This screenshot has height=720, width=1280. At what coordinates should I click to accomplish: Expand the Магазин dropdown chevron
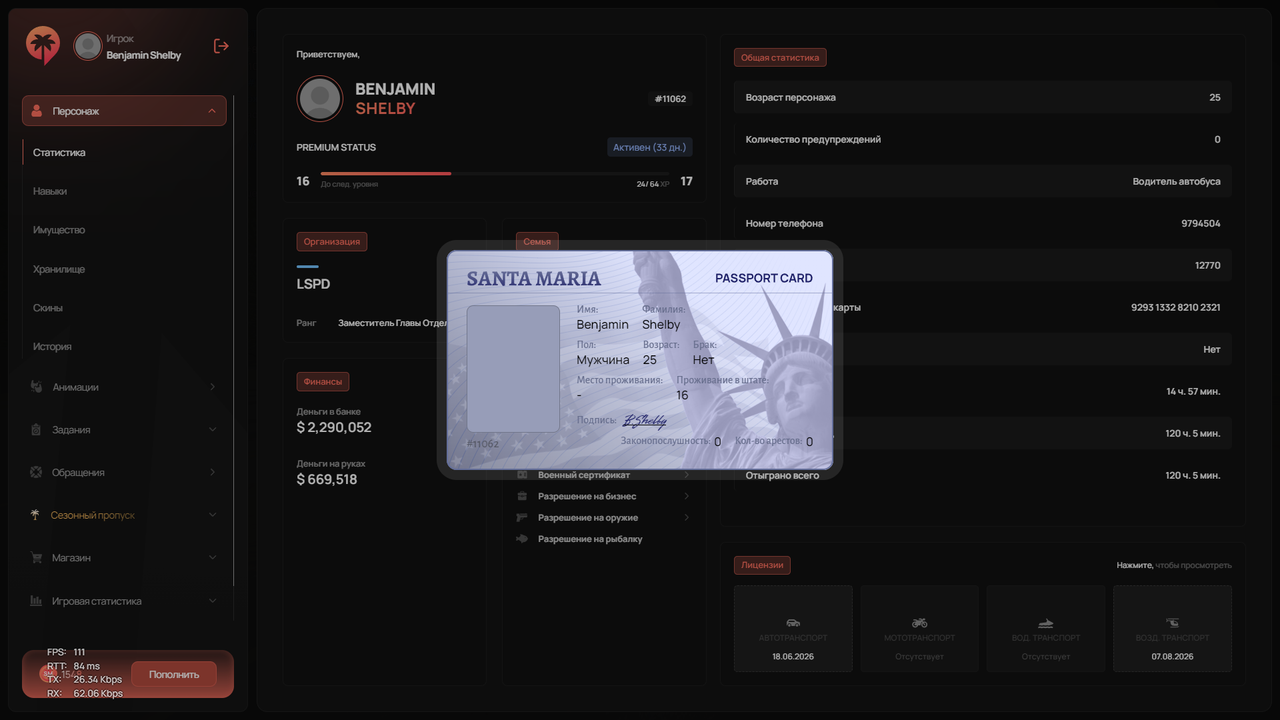tap(212, 558)
